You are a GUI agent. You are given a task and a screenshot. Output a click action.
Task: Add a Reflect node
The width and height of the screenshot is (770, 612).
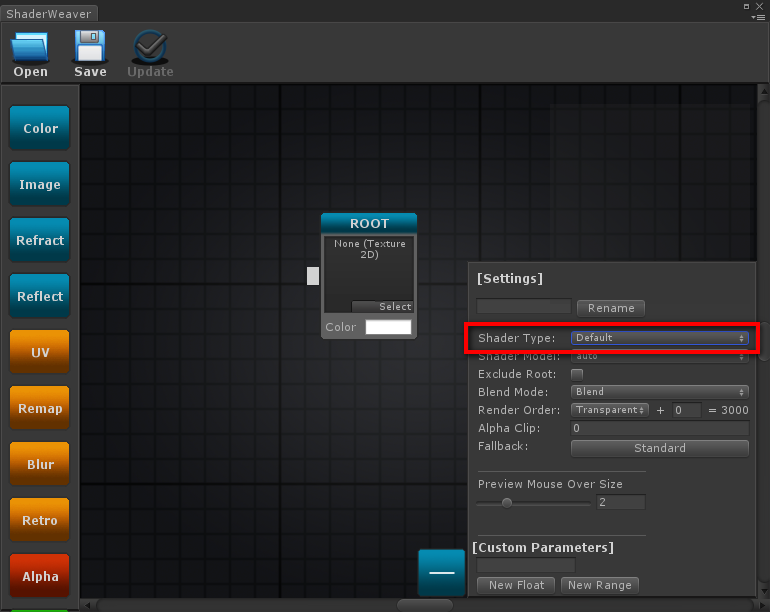tap(40, 296)
